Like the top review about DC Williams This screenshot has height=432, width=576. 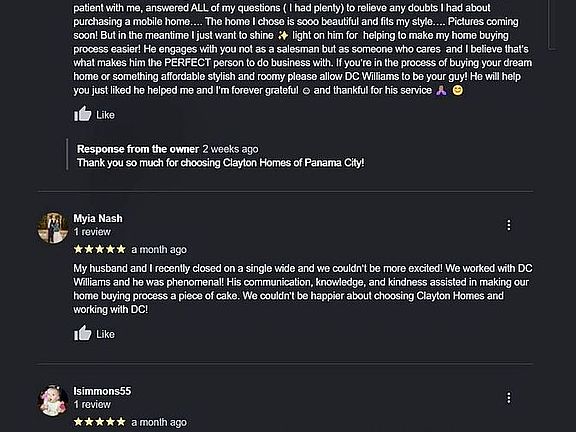point(94,114)
